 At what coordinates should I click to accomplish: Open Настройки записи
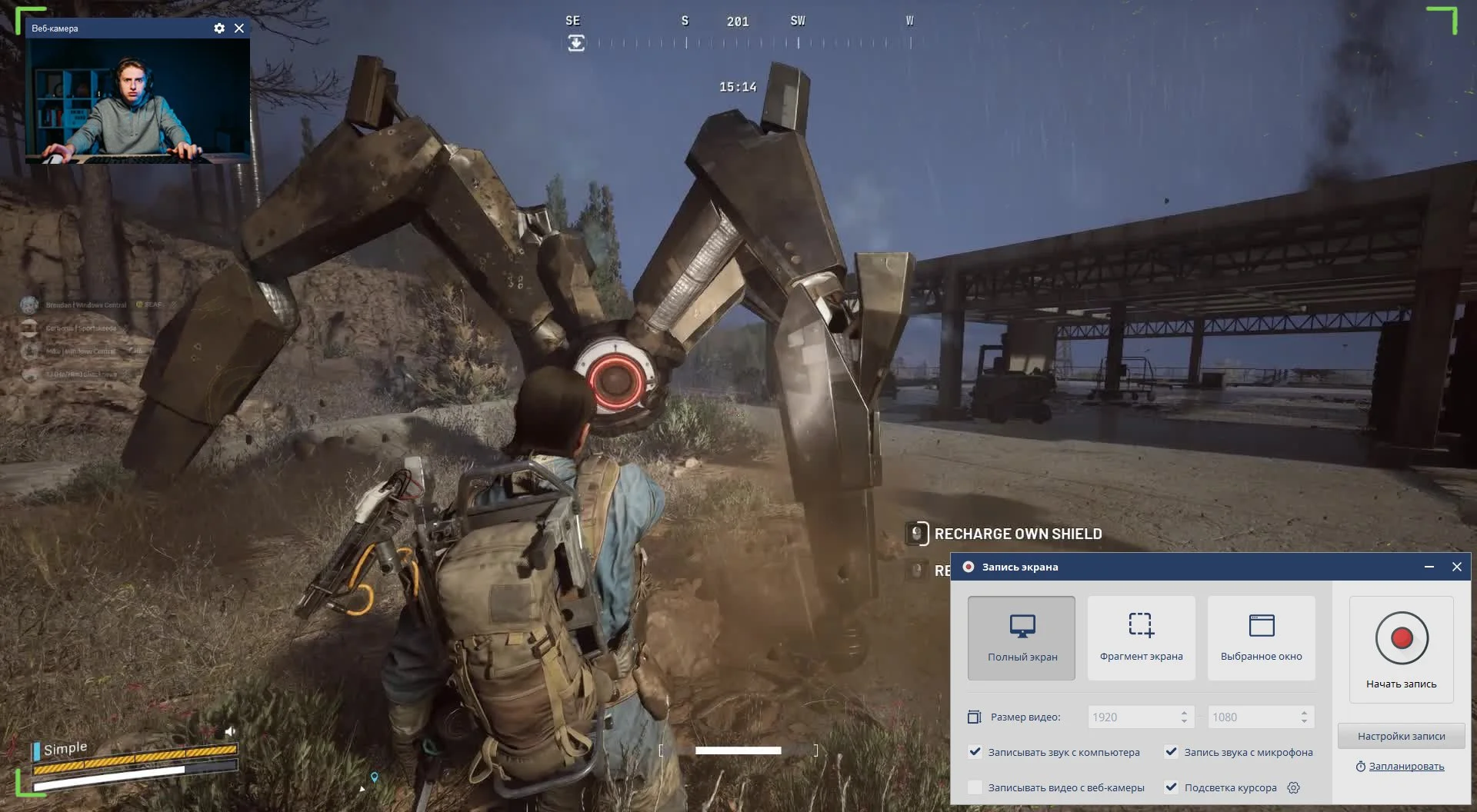1402,736
